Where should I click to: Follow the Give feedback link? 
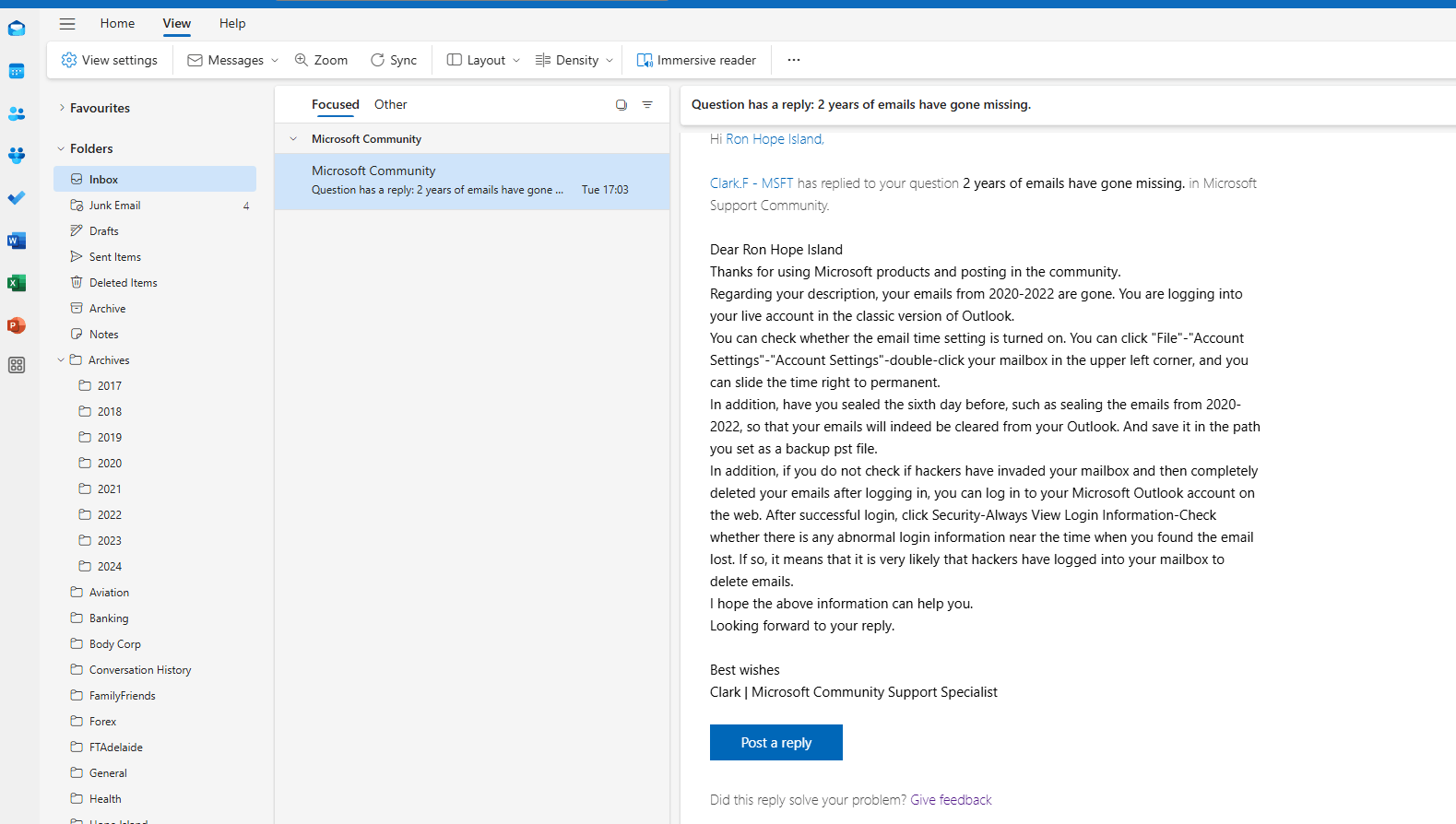click(x=951, y=800)
